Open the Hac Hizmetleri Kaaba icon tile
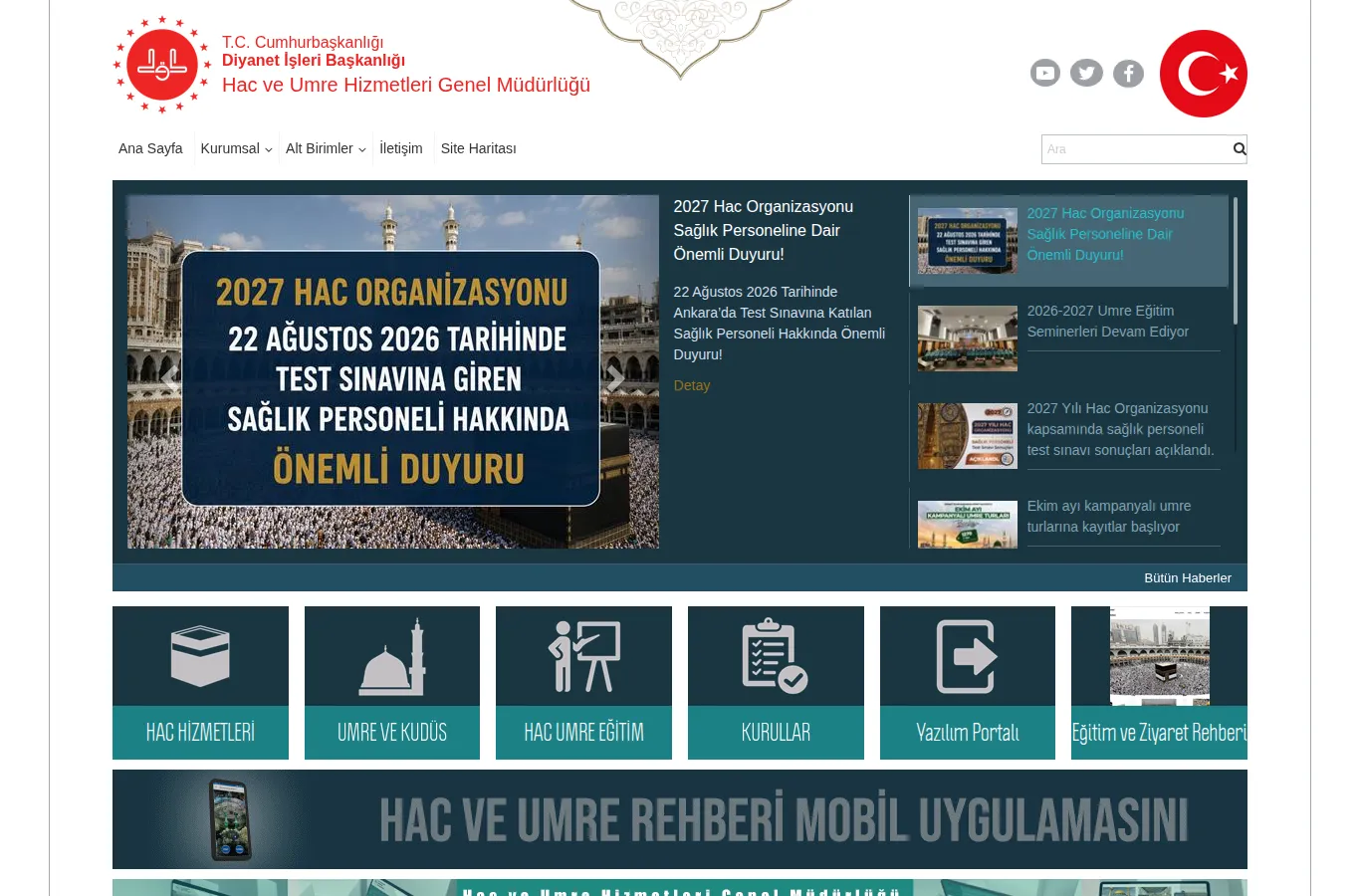 pos(200,683)
